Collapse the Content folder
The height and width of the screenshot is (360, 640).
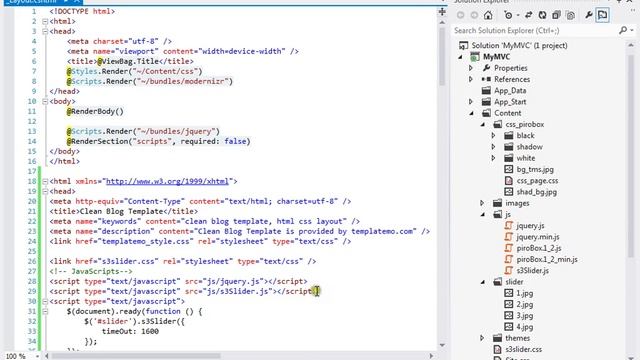pyautogui.click(x=471, y=113)
